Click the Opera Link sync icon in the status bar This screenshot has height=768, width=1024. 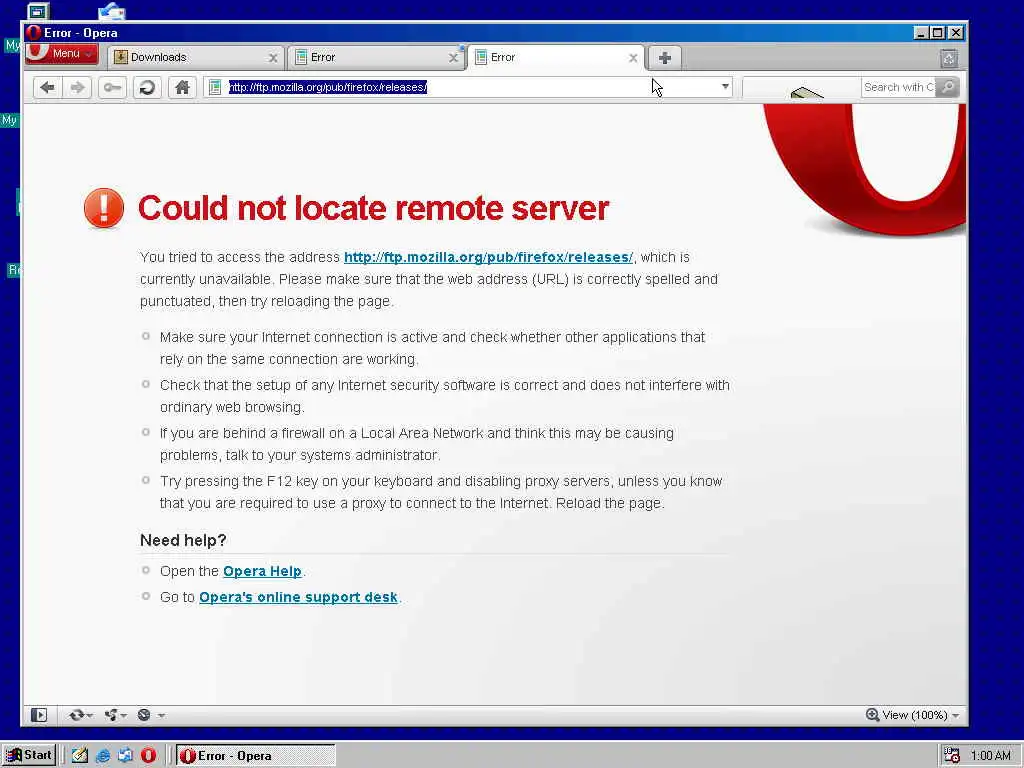[76, 715]
